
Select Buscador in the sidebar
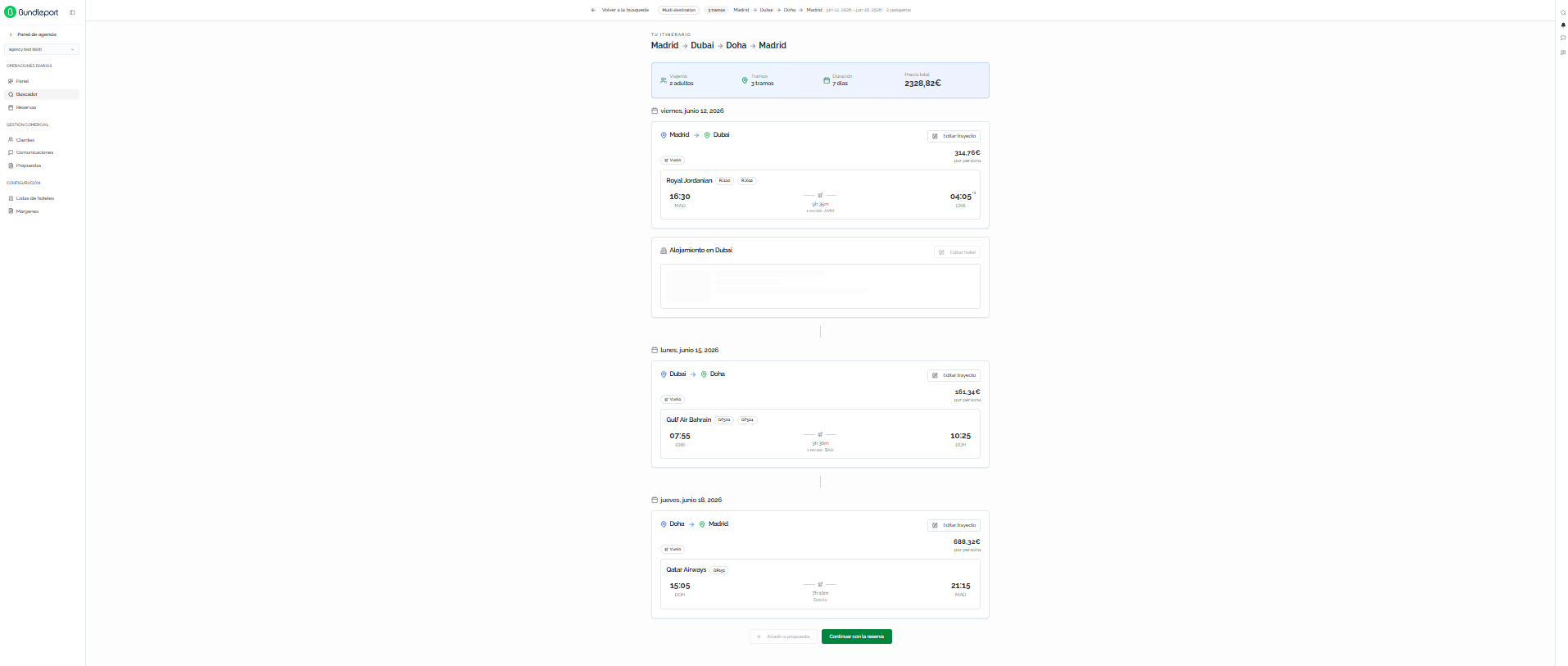[x=43, y=94]
